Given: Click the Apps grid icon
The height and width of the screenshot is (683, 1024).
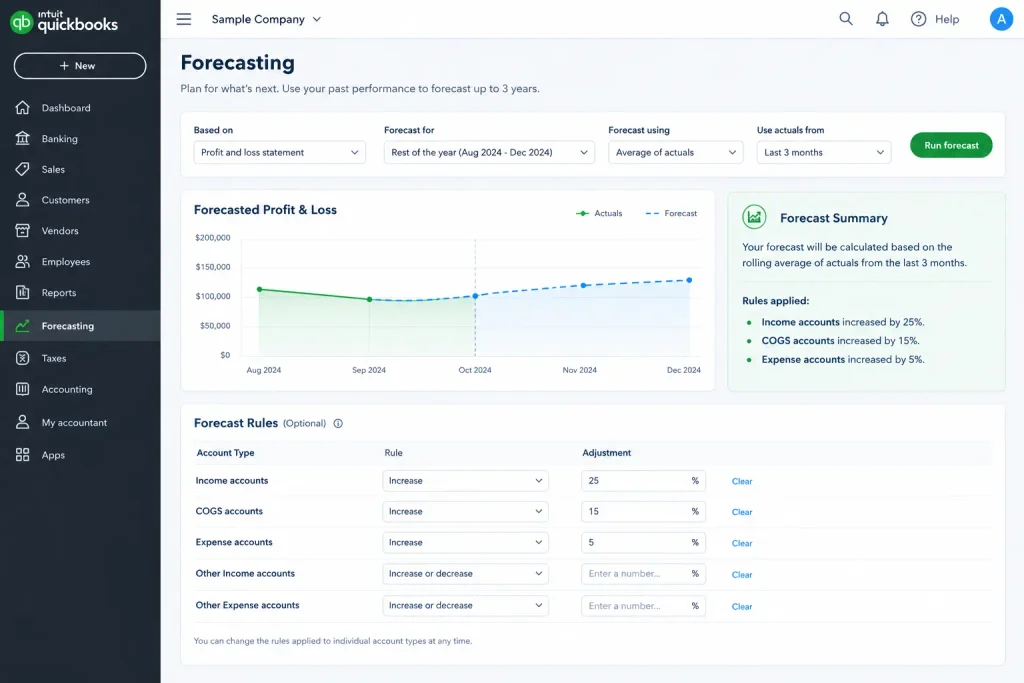Looking at the screenshot, I should pos(22,455).
